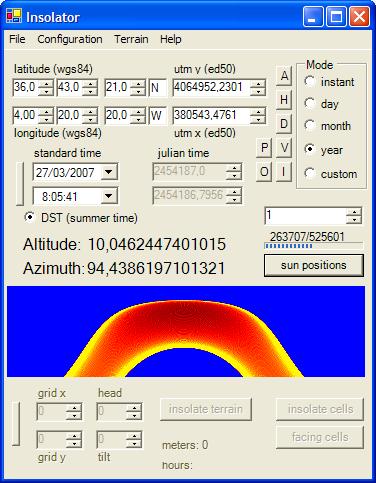Click the vertical bar beside standard time
376x483 pixels.
20,184
